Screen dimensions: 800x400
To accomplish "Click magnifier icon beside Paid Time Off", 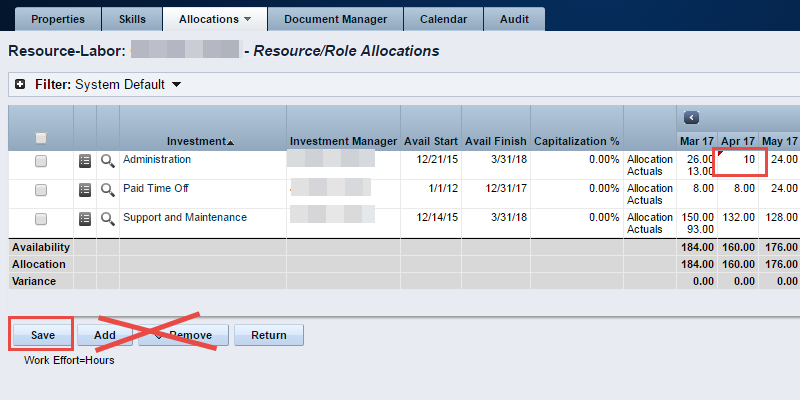I will pyautogui.click(x=107, y=189).
